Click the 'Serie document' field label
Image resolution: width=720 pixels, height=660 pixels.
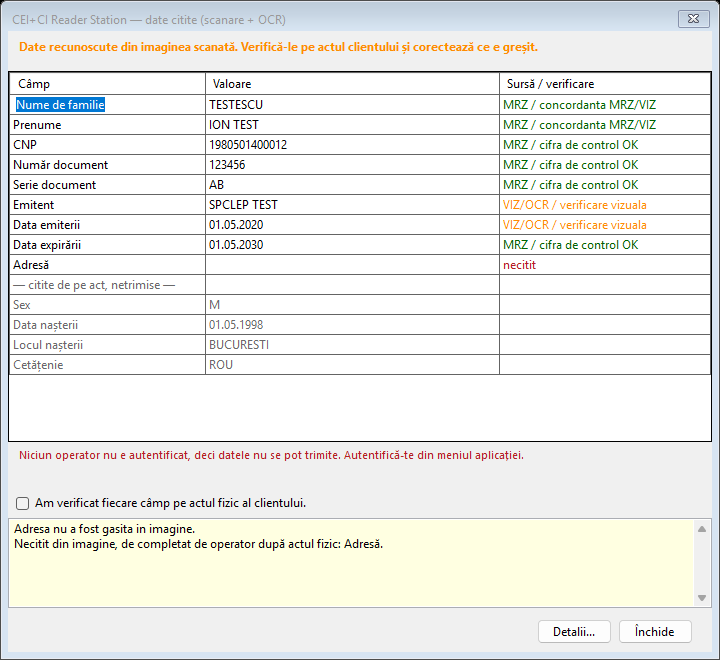[55, 185]
